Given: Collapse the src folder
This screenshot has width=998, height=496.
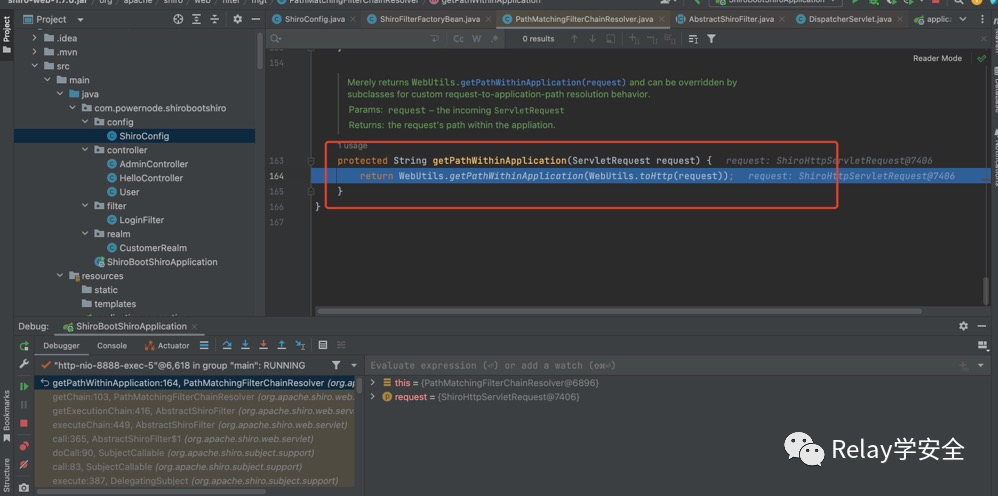Looking at the screenshot, I should 35,66.
